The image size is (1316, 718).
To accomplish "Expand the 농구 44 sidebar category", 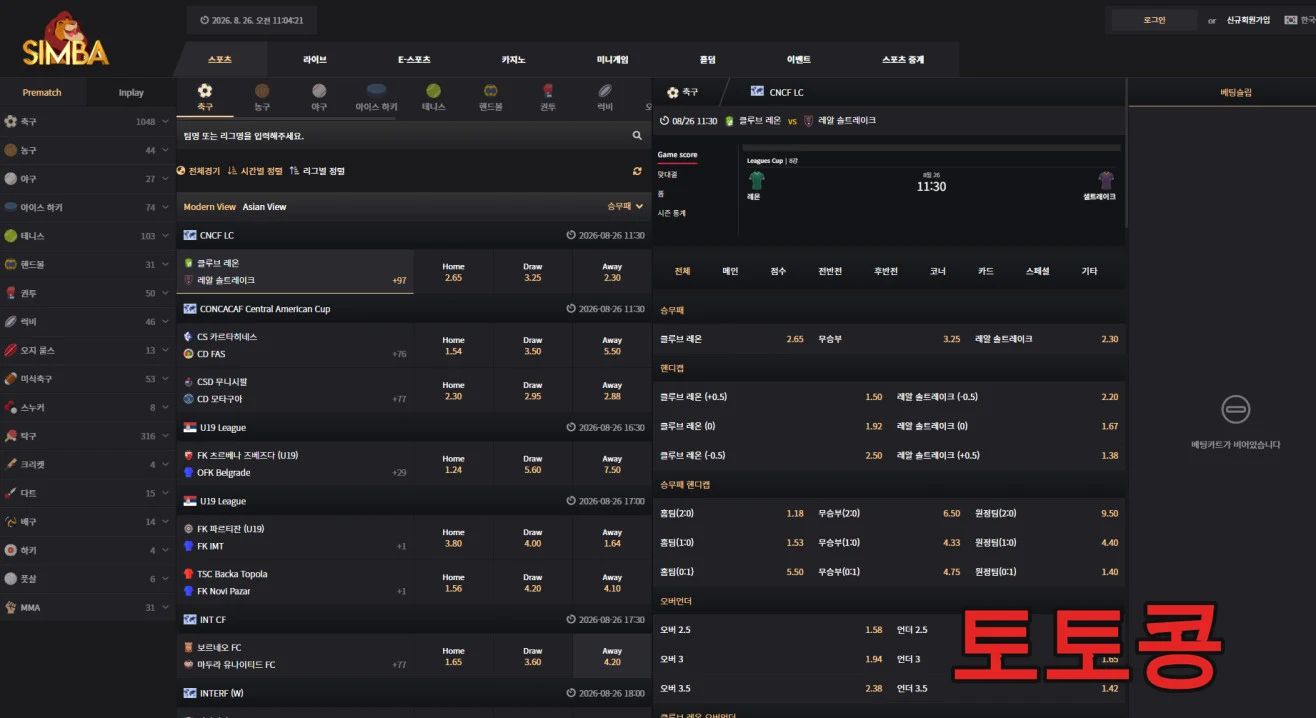I will click(x=87, y=150).
